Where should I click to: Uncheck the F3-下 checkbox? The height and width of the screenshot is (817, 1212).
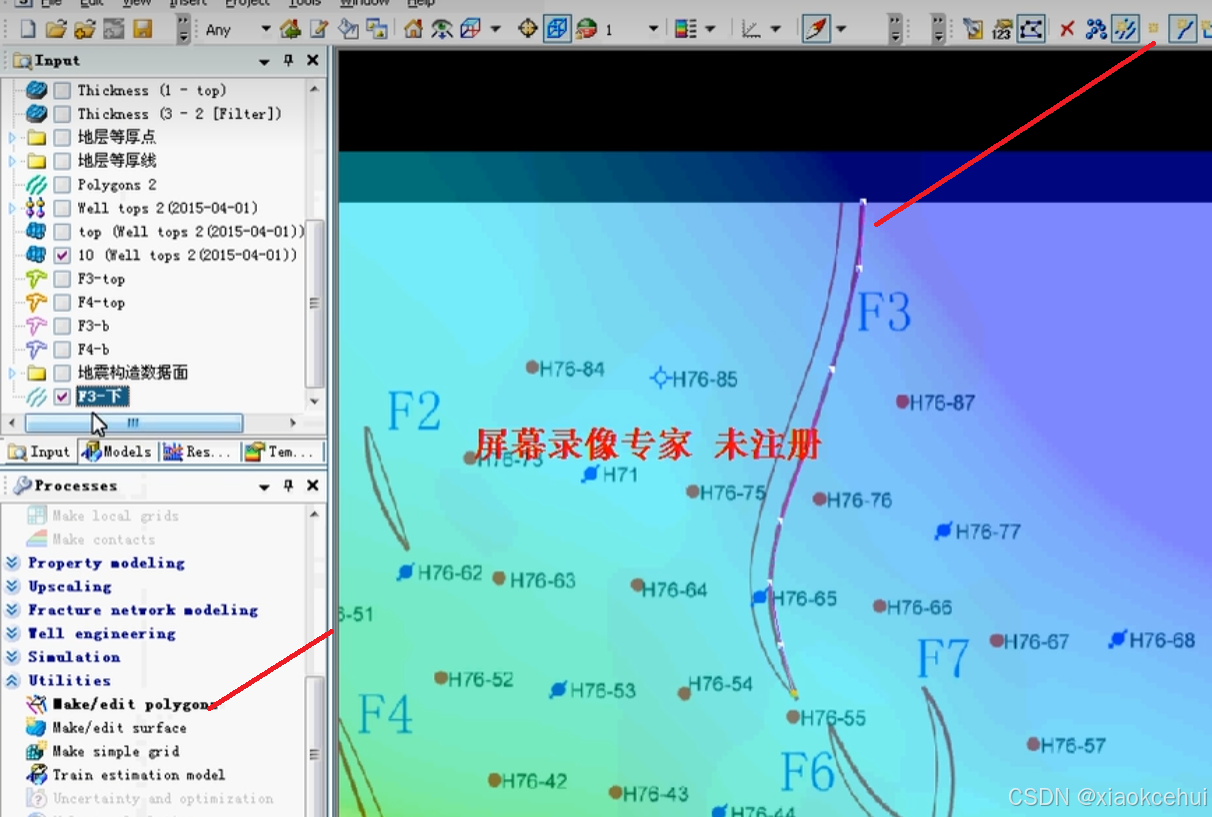[62, 397]
